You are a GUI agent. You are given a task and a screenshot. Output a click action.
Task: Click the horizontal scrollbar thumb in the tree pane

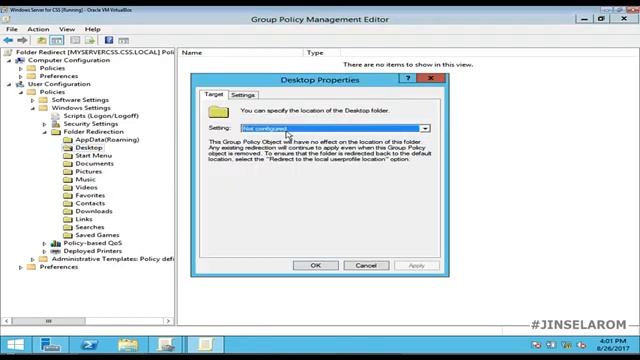[49, 321]
